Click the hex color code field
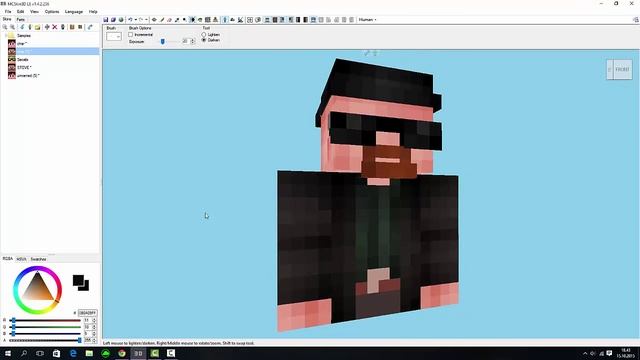The height and width of the screenshot is (360, 640). pyautogui.click(x=87, y=313)
